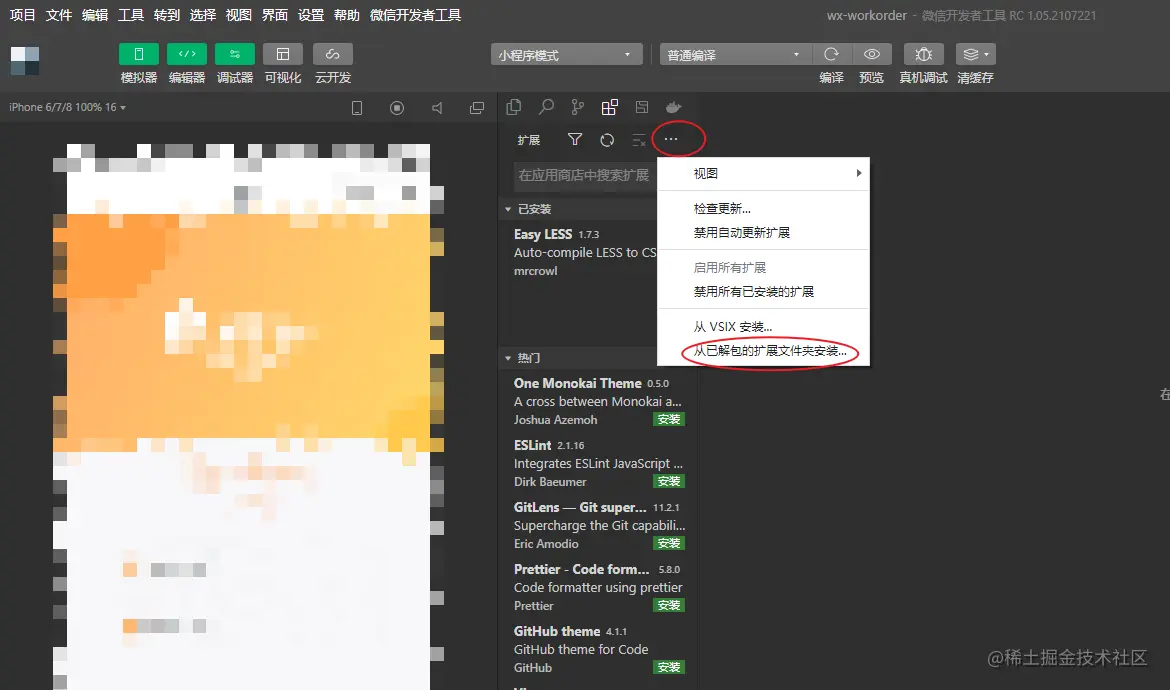
Task: Toggle the 调试器 debugger button
Action: [x=235, y=54]
